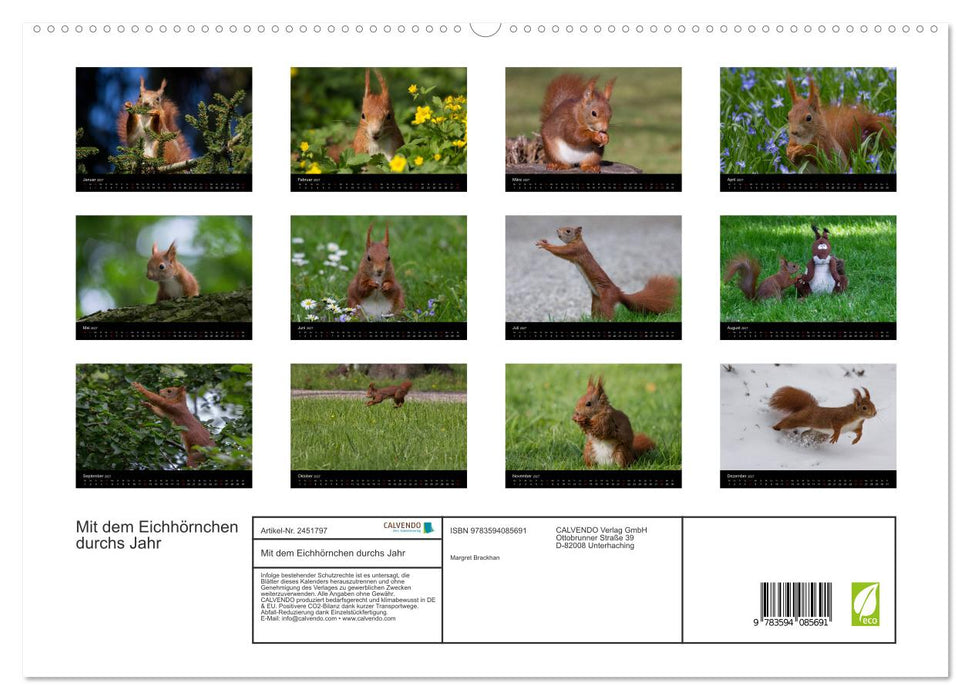Click the email 'info@calvendo.com' line

pos(328,618)
